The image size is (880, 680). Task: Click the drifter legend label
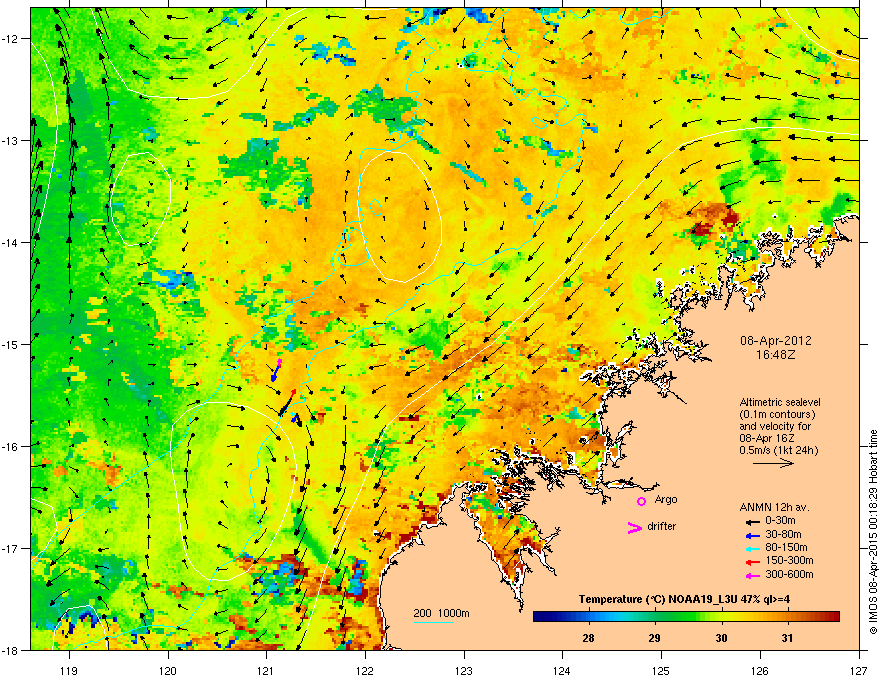pos(662,526)
